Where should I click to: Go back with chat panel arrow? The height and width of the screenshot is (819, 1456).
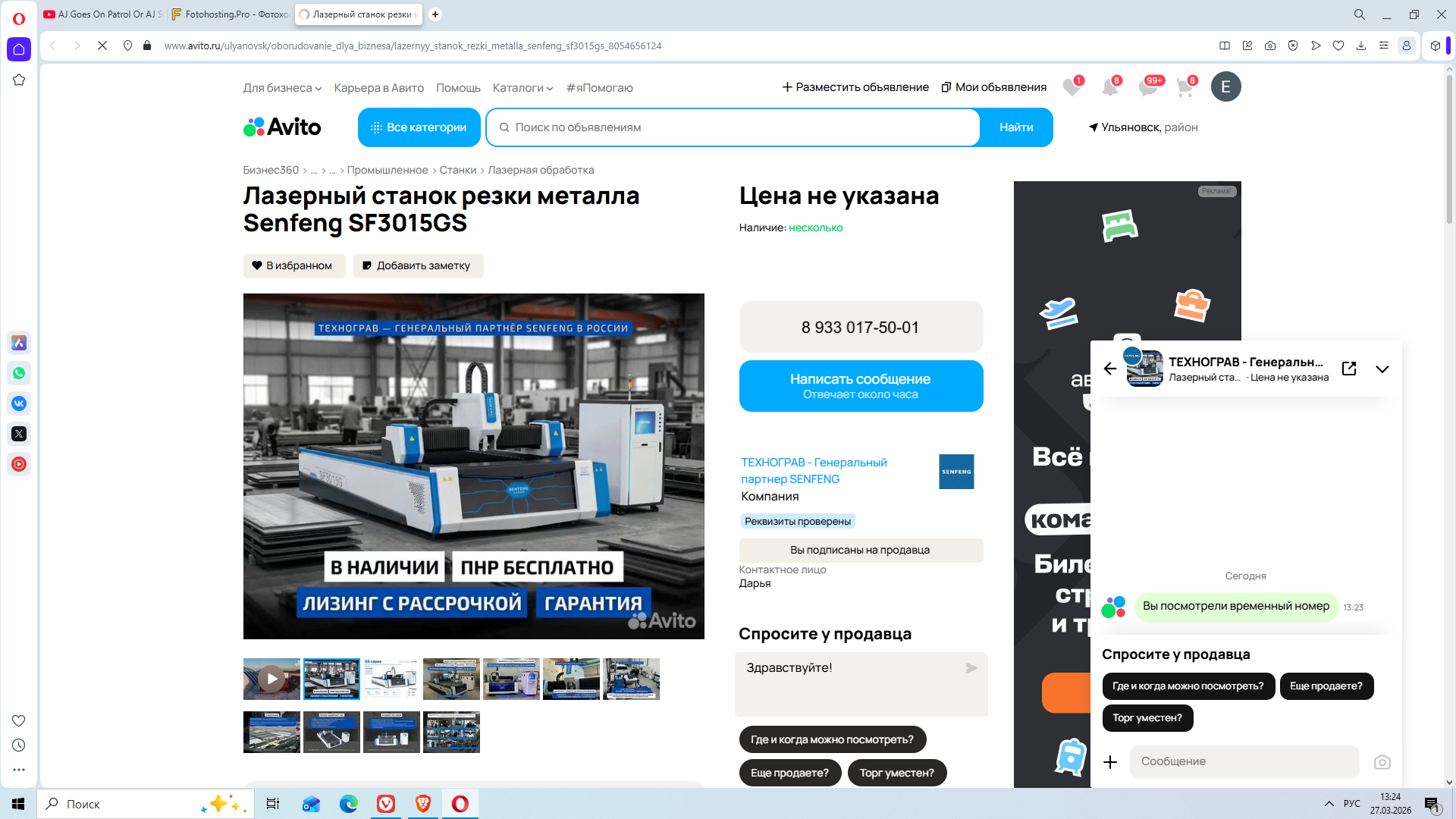coord(1110,369)
